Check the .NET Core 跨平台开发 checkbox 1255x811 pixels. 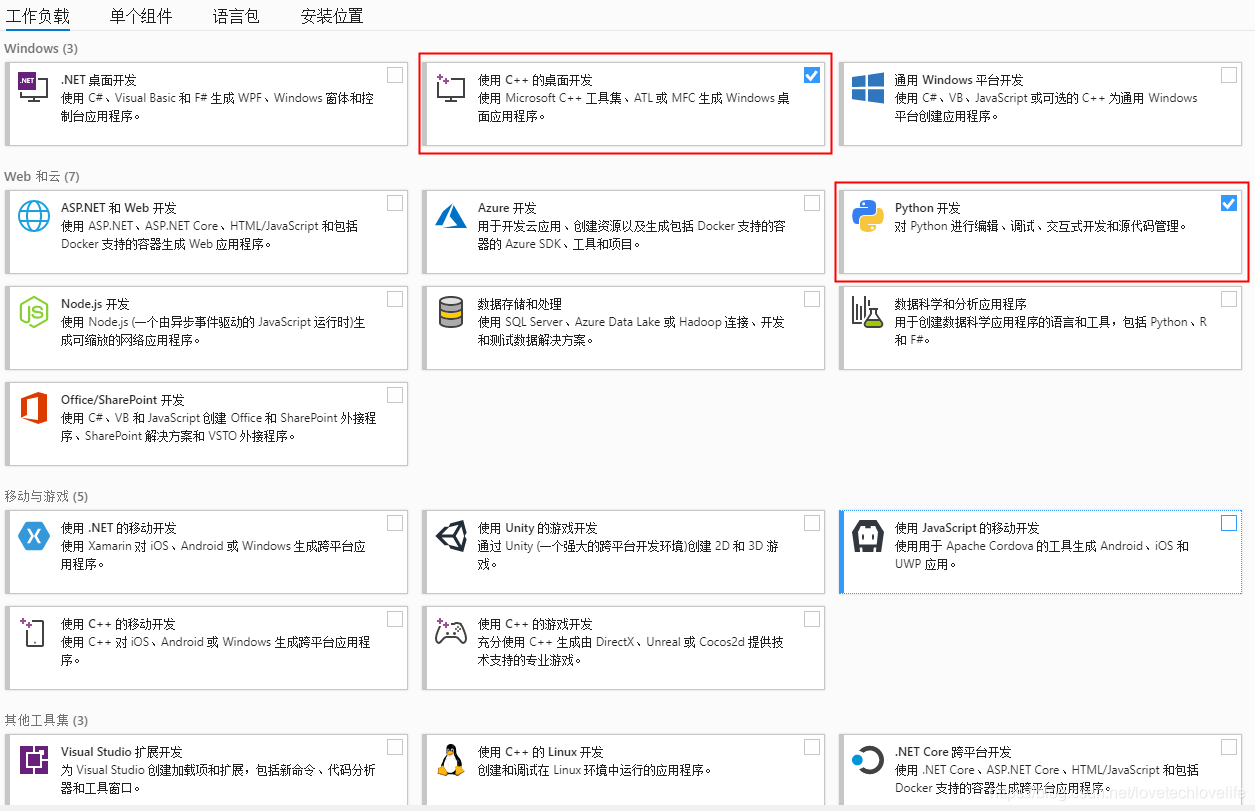pyautogui.click(x=1229, y=747)
